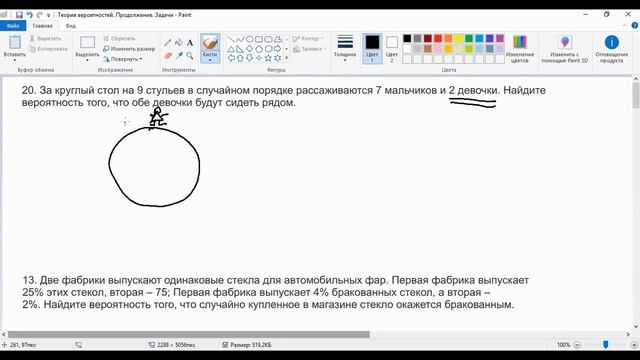Choose the up arrow shape

240,58
